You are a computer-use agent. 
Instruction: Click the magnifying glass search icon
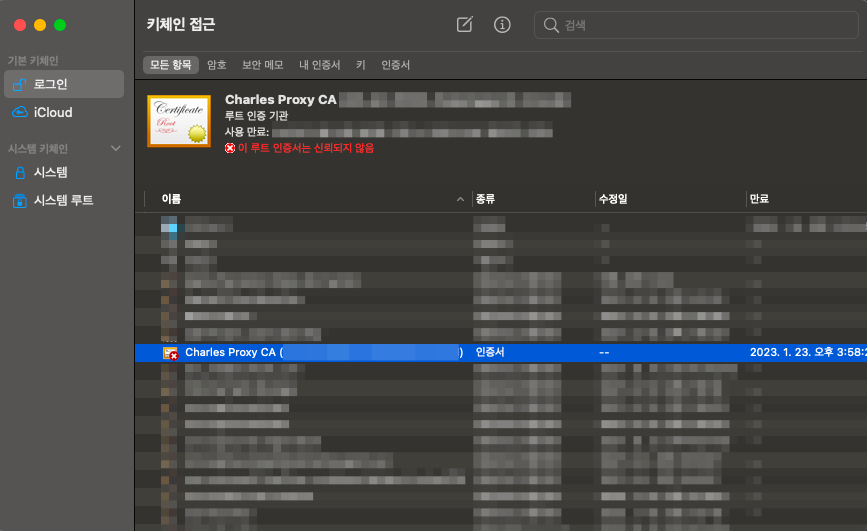pyautogui.click(x=551, y=25)
